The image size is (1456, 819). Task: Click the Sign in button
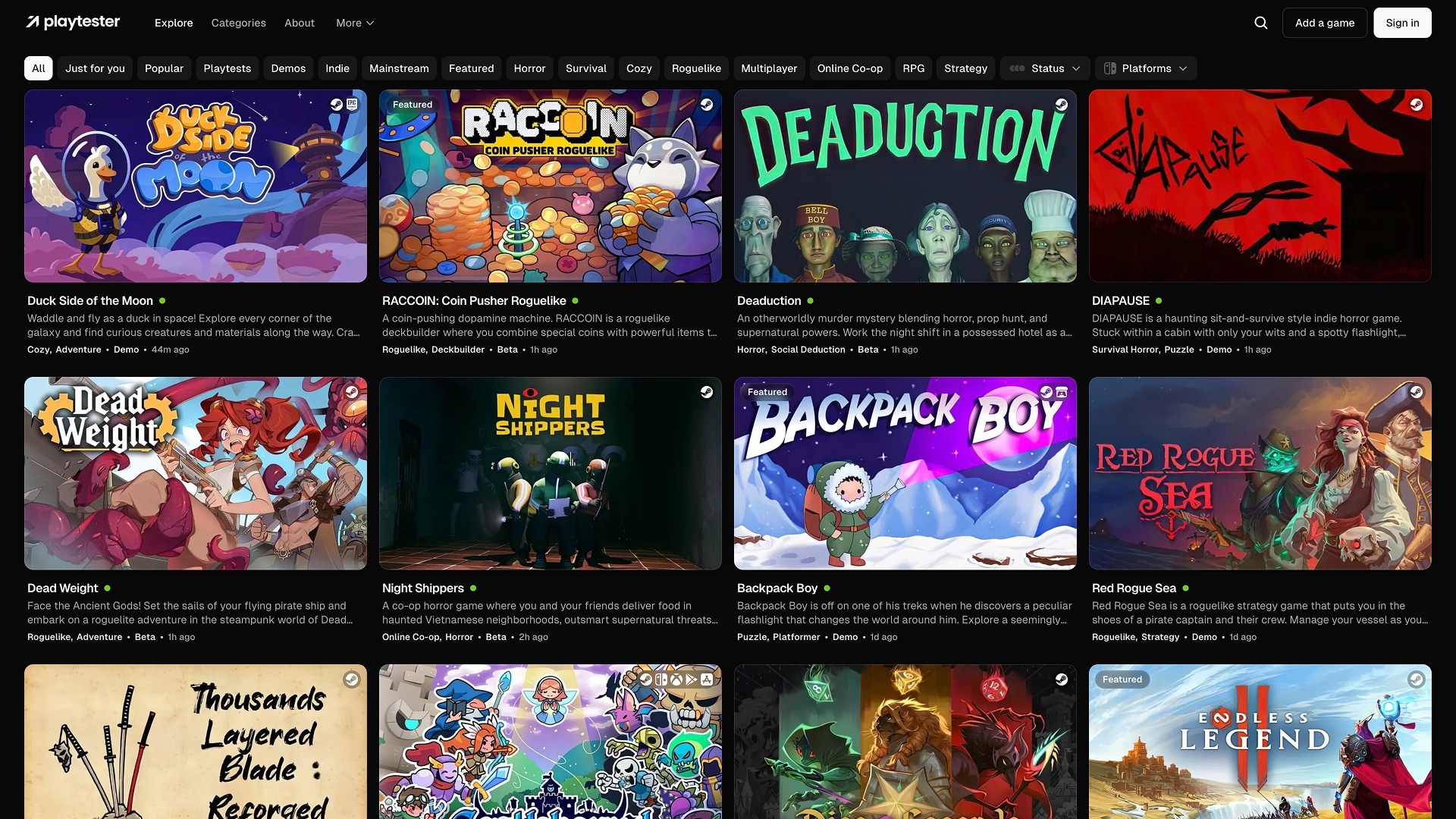tap(1402, 23)
